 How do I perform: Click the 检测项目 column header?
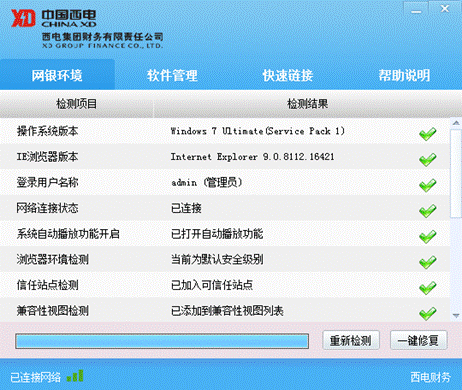click(x=76, y=104)
